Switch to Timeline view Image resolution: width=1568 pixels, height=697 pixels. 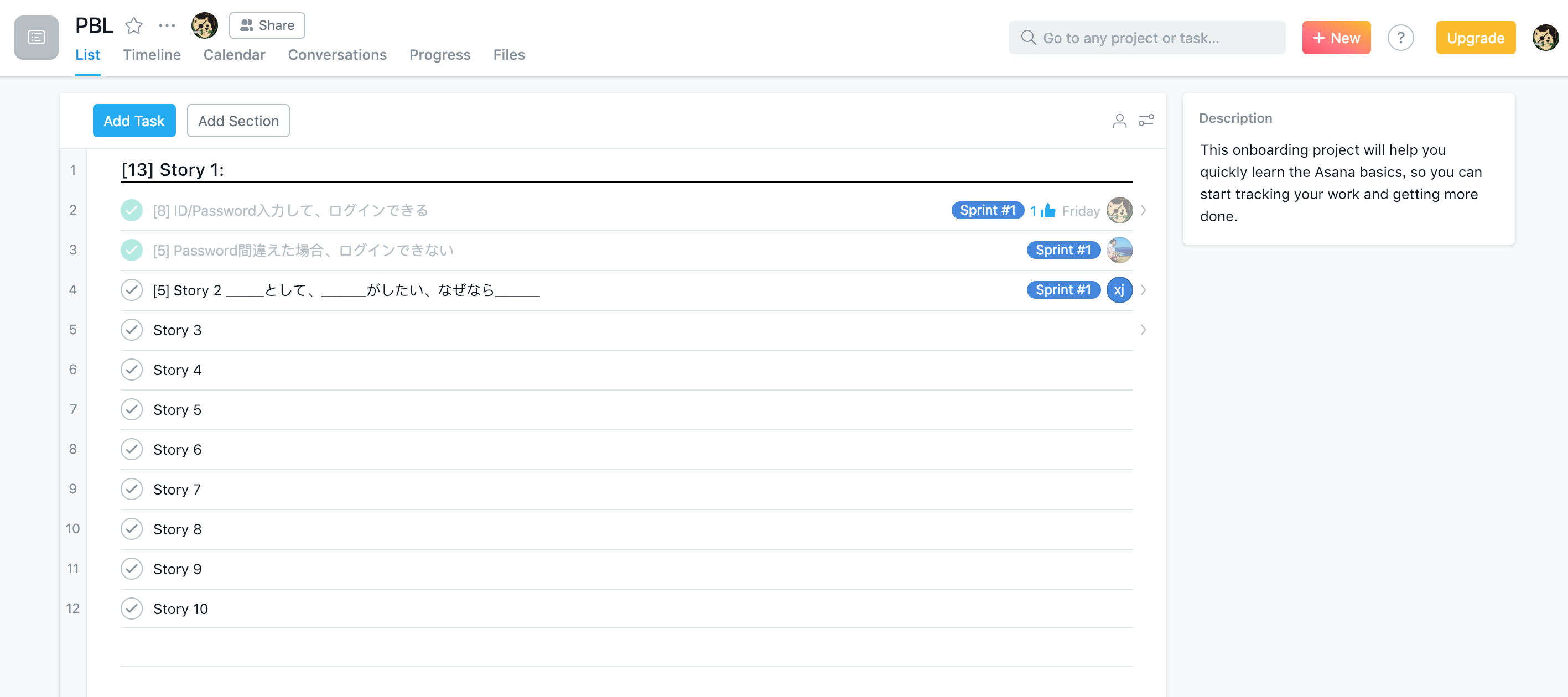pyautogui.click(x=152, y=54)
